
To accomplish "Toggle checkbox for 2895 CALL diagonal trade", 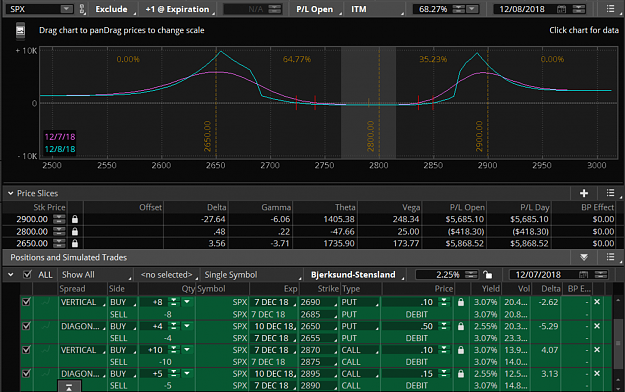I will 26,374.
